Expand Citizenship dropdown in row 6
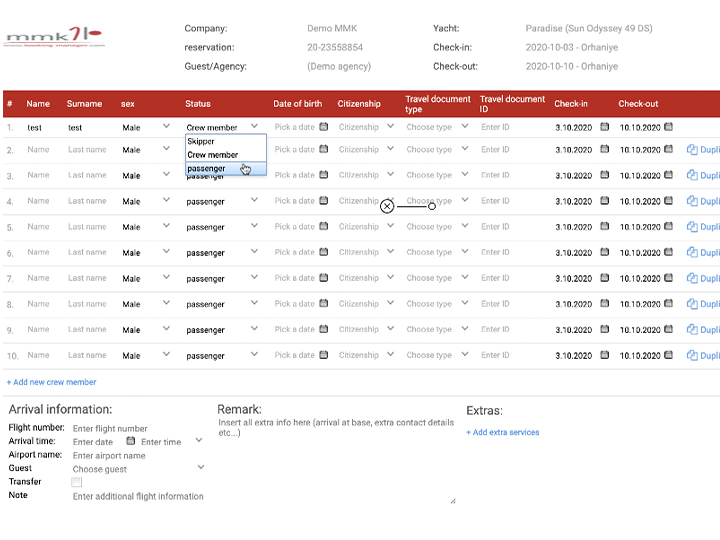 click(x=391, y=252)
